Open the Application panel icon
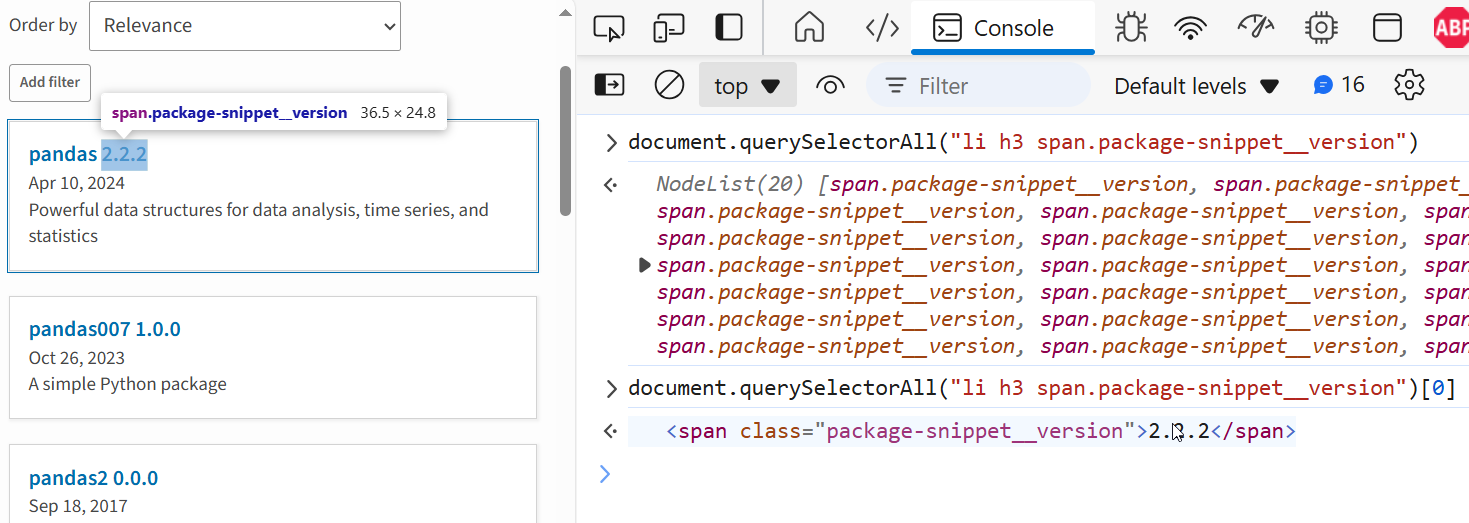The width and height of the screenshot is (1469, 523). click(1387, 28)
